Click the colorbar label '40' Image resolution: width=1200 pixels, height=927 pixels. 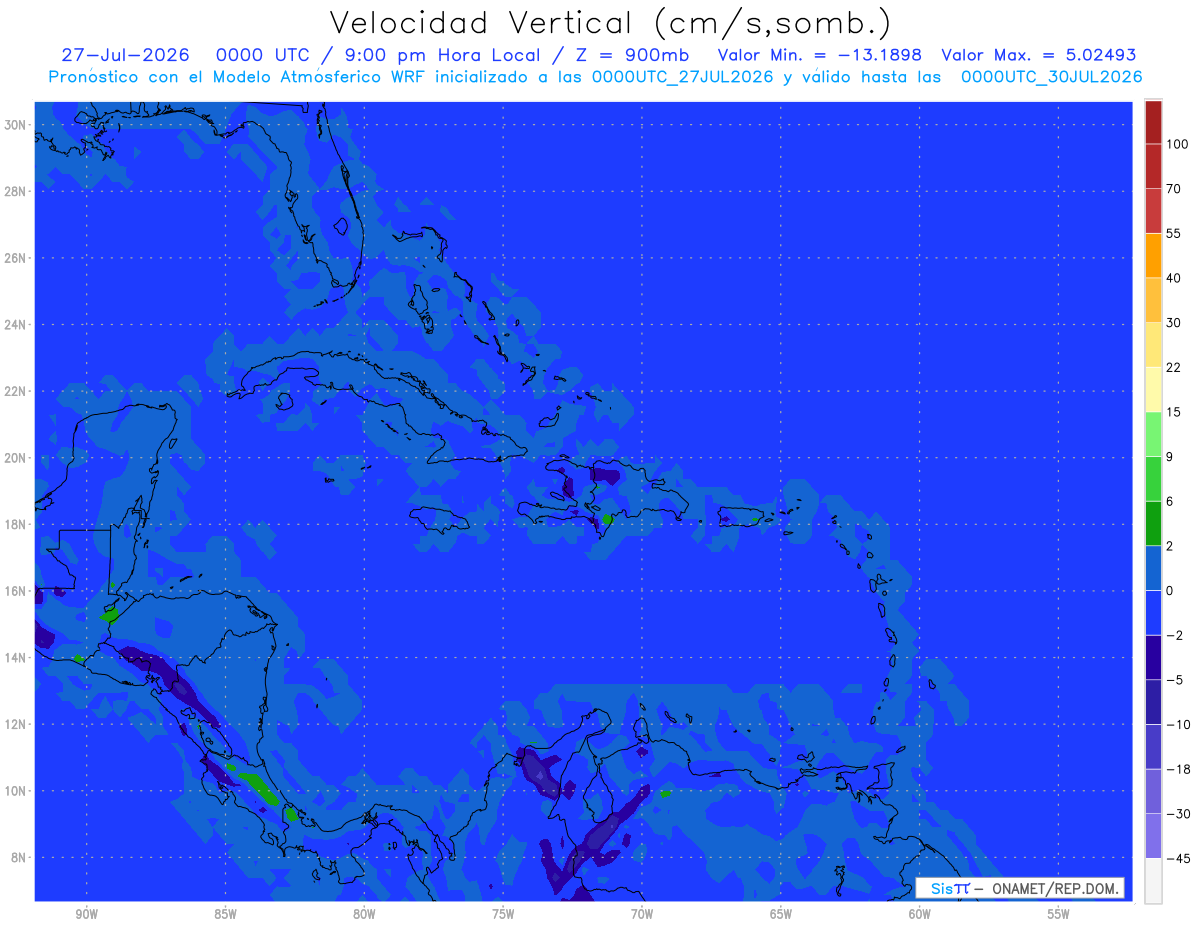1173,278
